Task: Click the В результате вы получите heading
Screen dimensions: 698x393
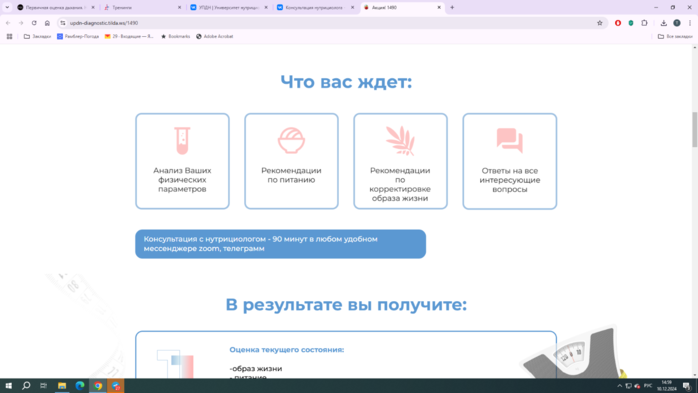Action: click(346, 305)
